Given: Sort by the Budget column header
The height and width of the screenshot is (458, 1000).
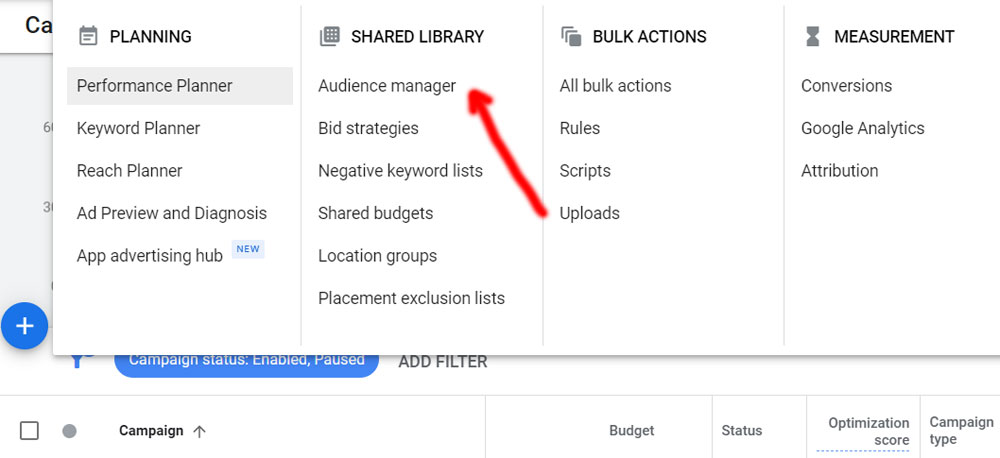Looking at the screenshot, I should (631, 431).
